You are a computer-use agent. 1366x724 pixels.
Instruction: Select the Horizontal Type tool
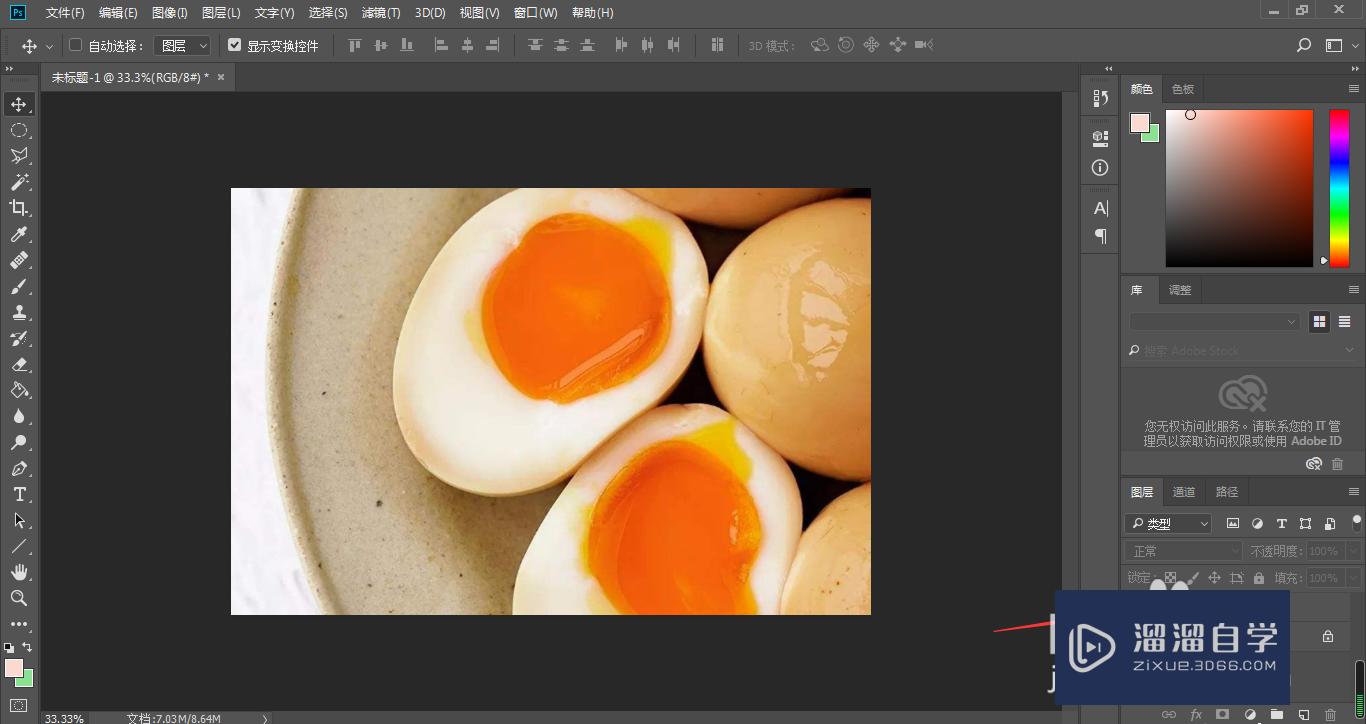point(19,494)
